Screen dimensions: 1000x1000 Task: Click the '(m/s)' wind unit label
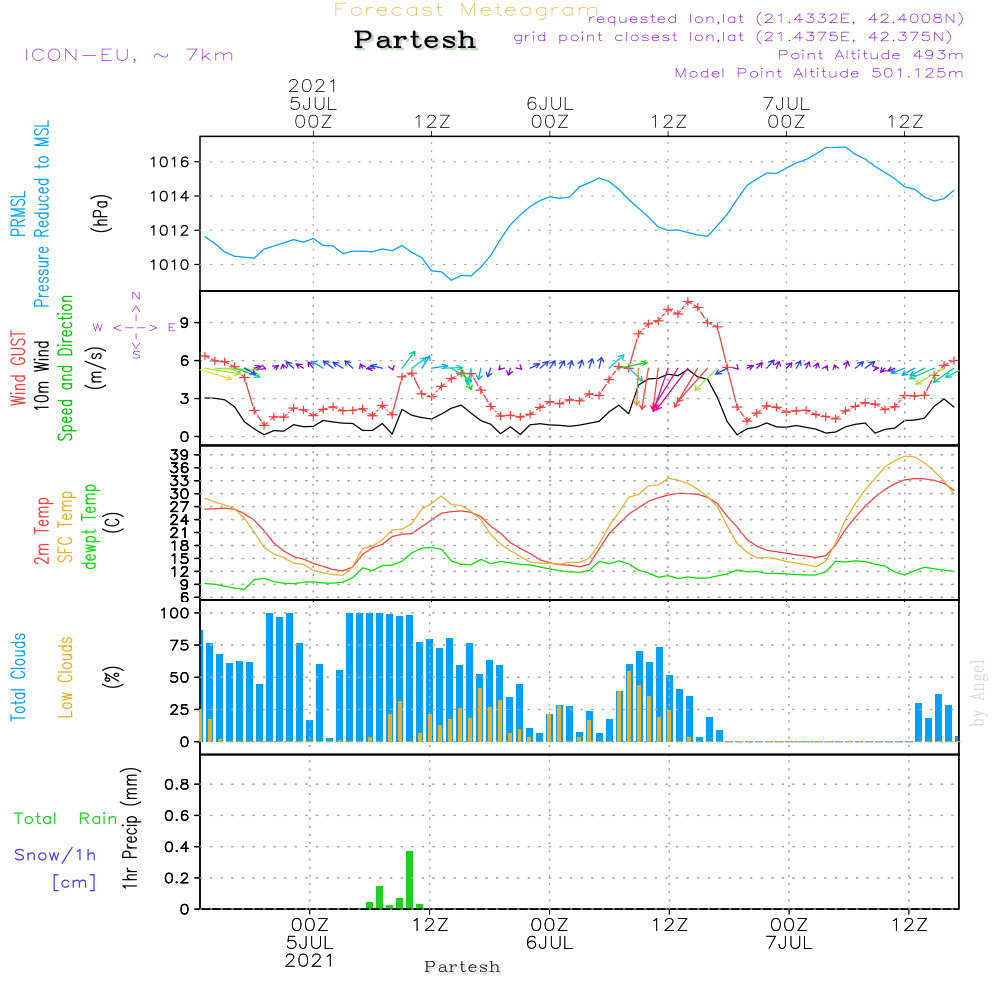click(x=96, y=368)
